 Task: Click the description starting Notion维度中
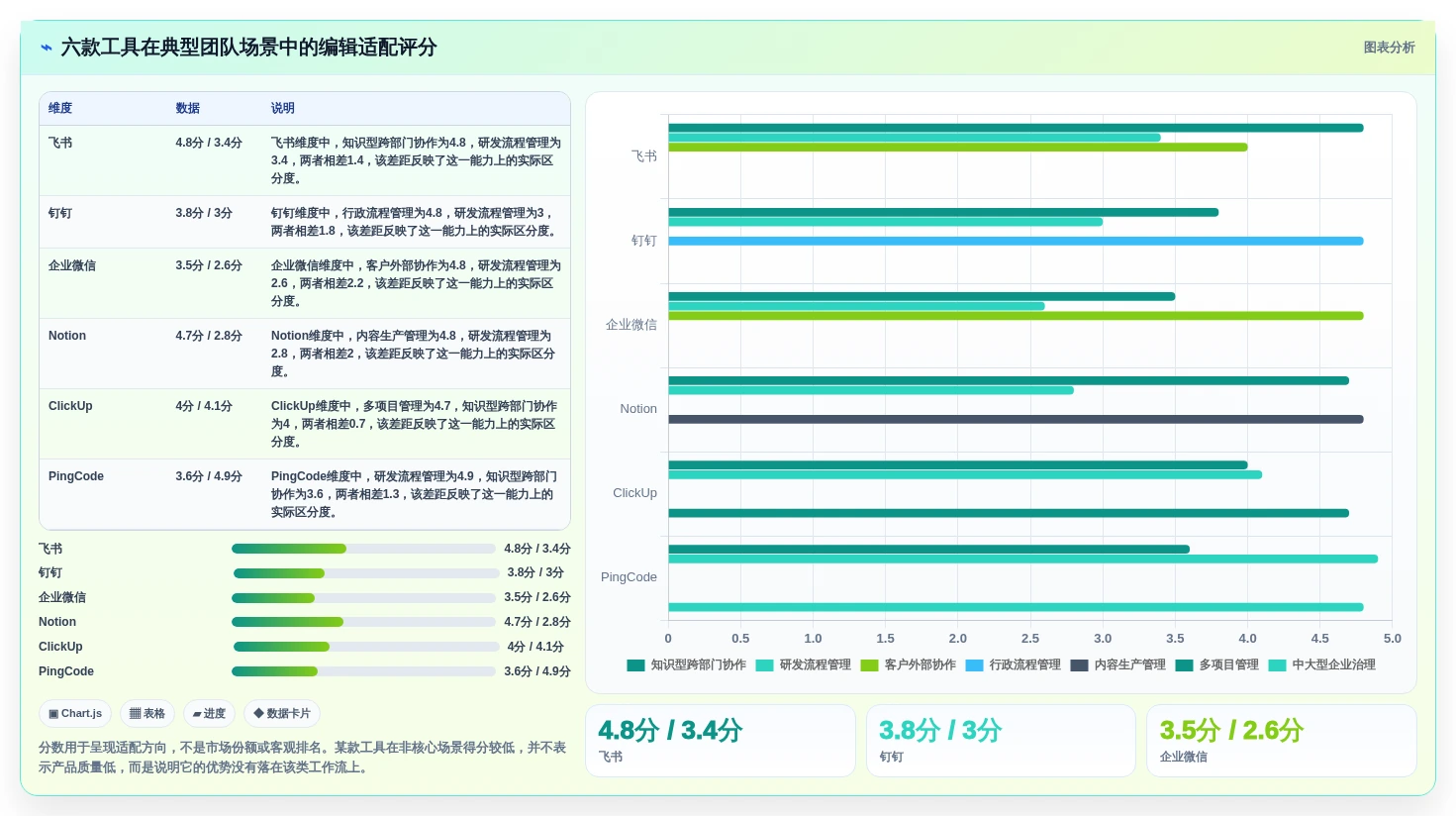[x=416, y=354]
